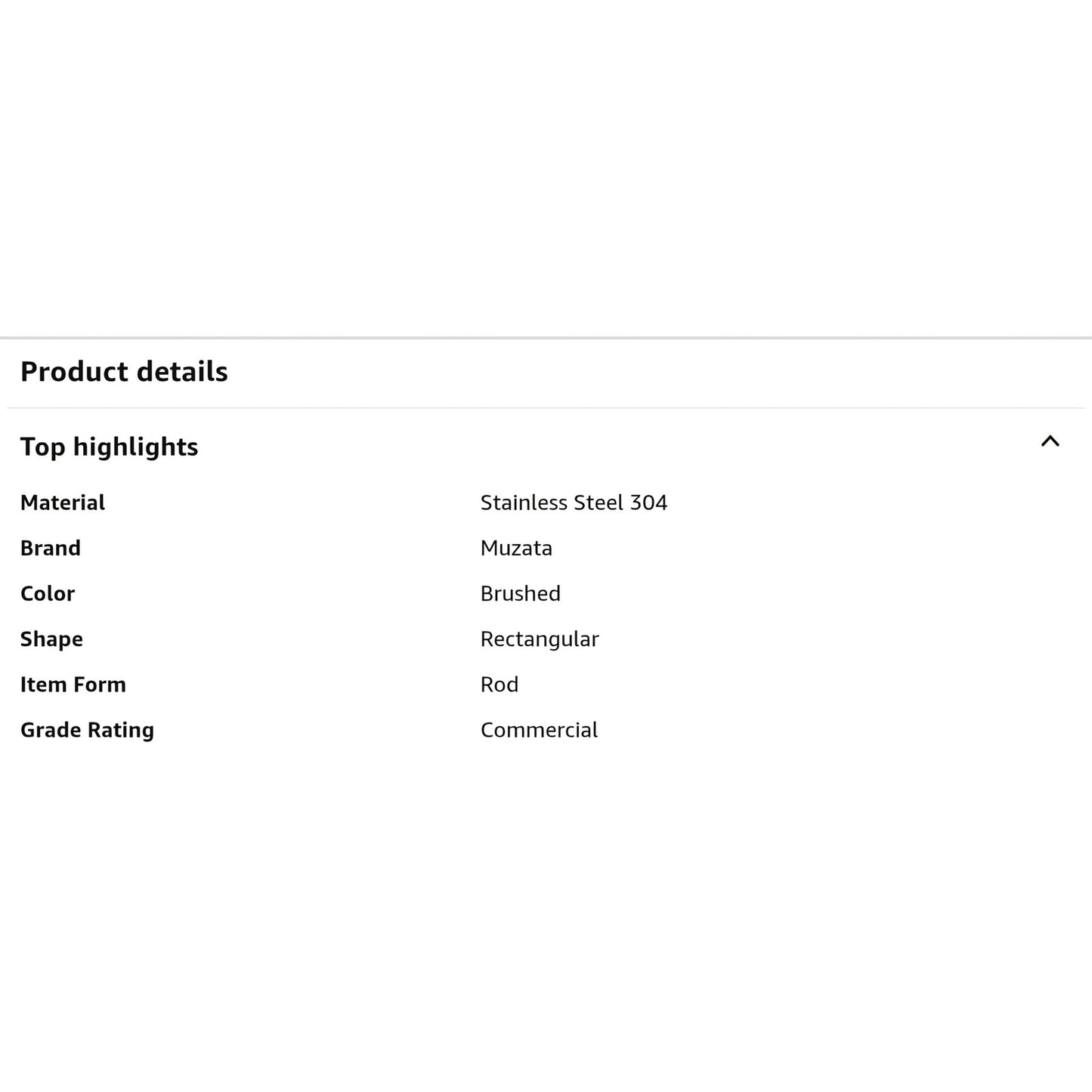Click the Stainless Steel 304 value

(574, 503)
